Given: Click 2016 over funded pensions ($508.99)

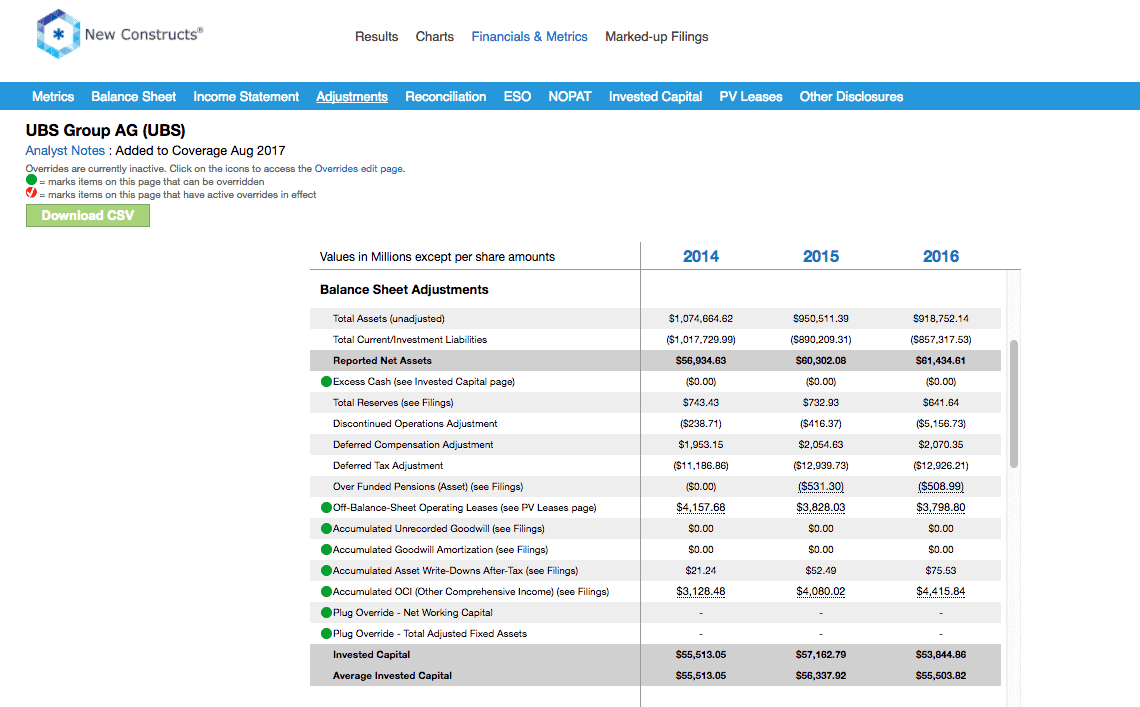Looking at the screenshot, I should pyautogui.click(x=941, y=487).
